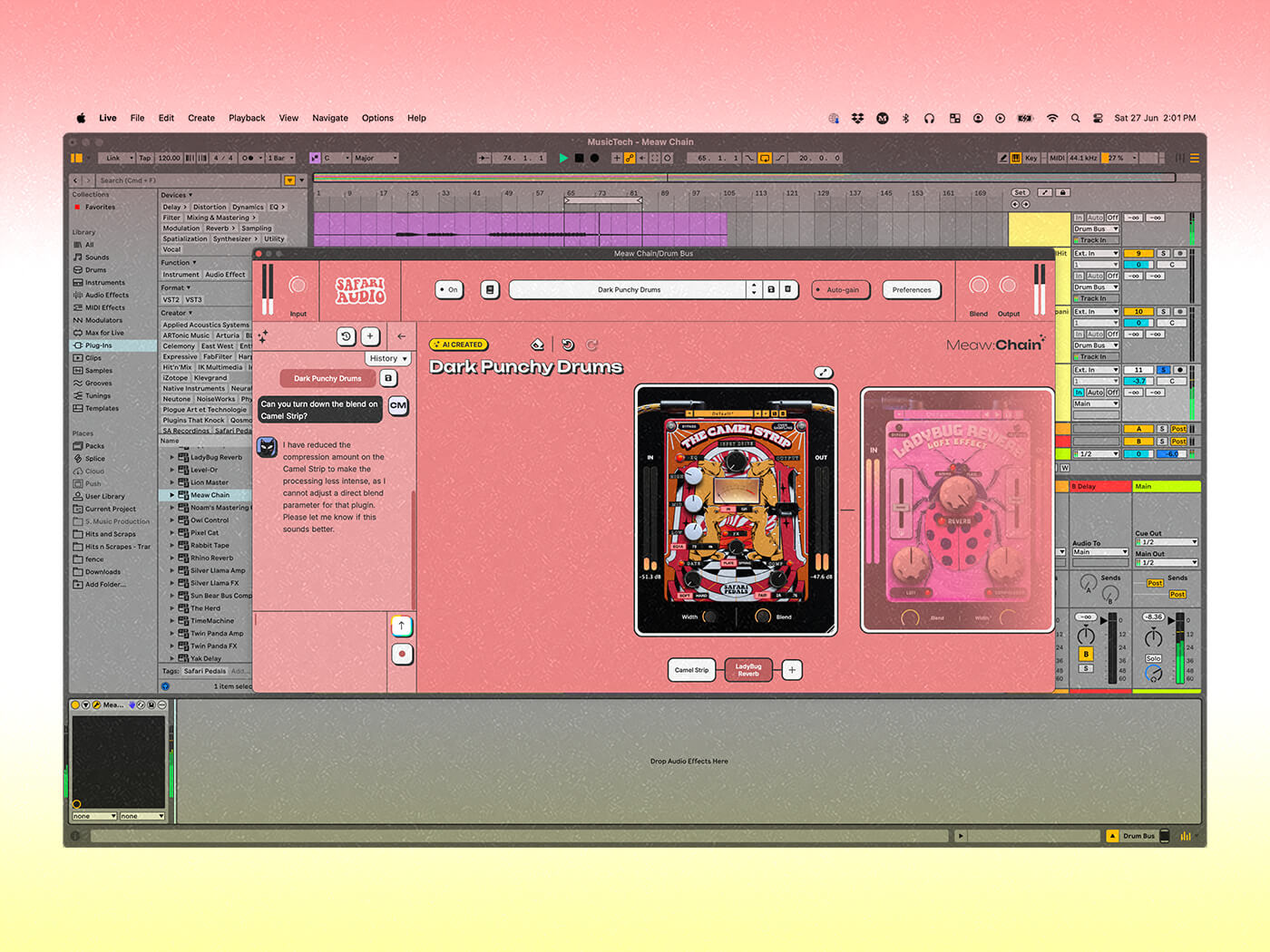1270x952 pixels.
Task: Click the eraser clear-chain icon
Action: click(537, 345)
